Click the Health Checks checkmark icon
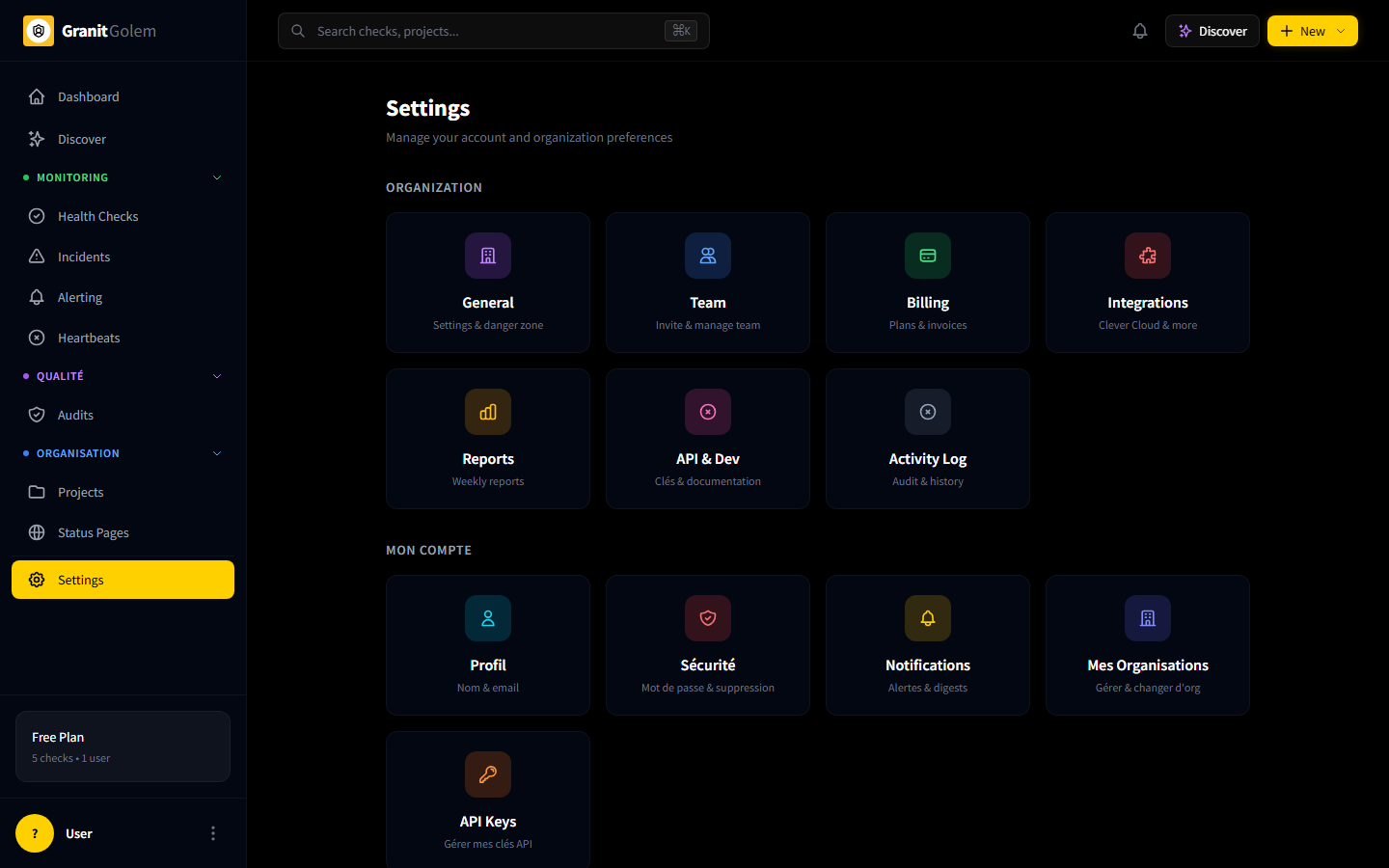Viewport: 1389px width, 868px height. pos(37,216)
